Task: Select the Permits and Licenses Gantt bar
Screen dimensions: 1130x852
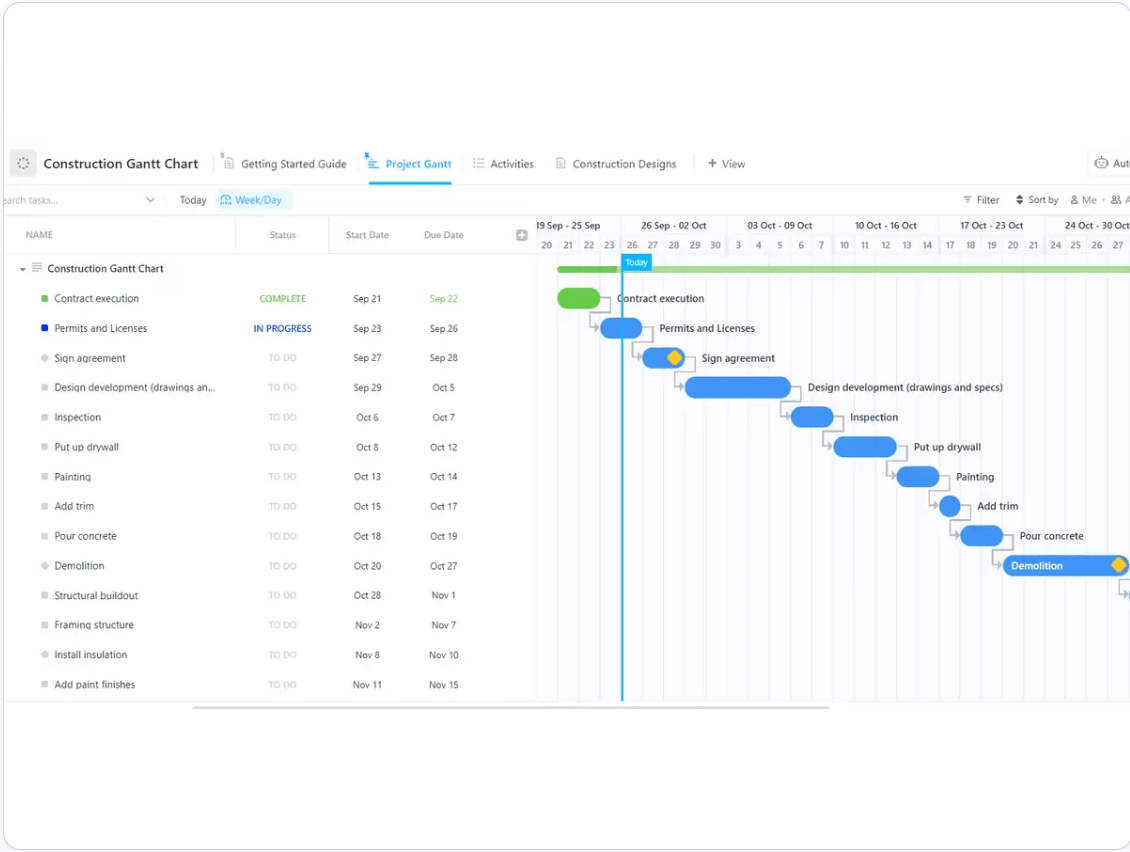Action: click(x=621, y=328)
